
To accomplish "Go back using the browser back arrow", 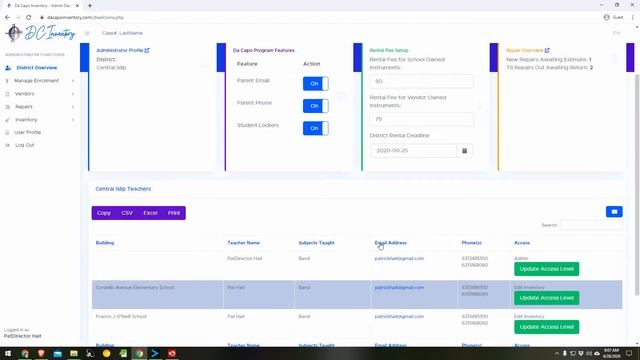I will click(x=7, y=18).
